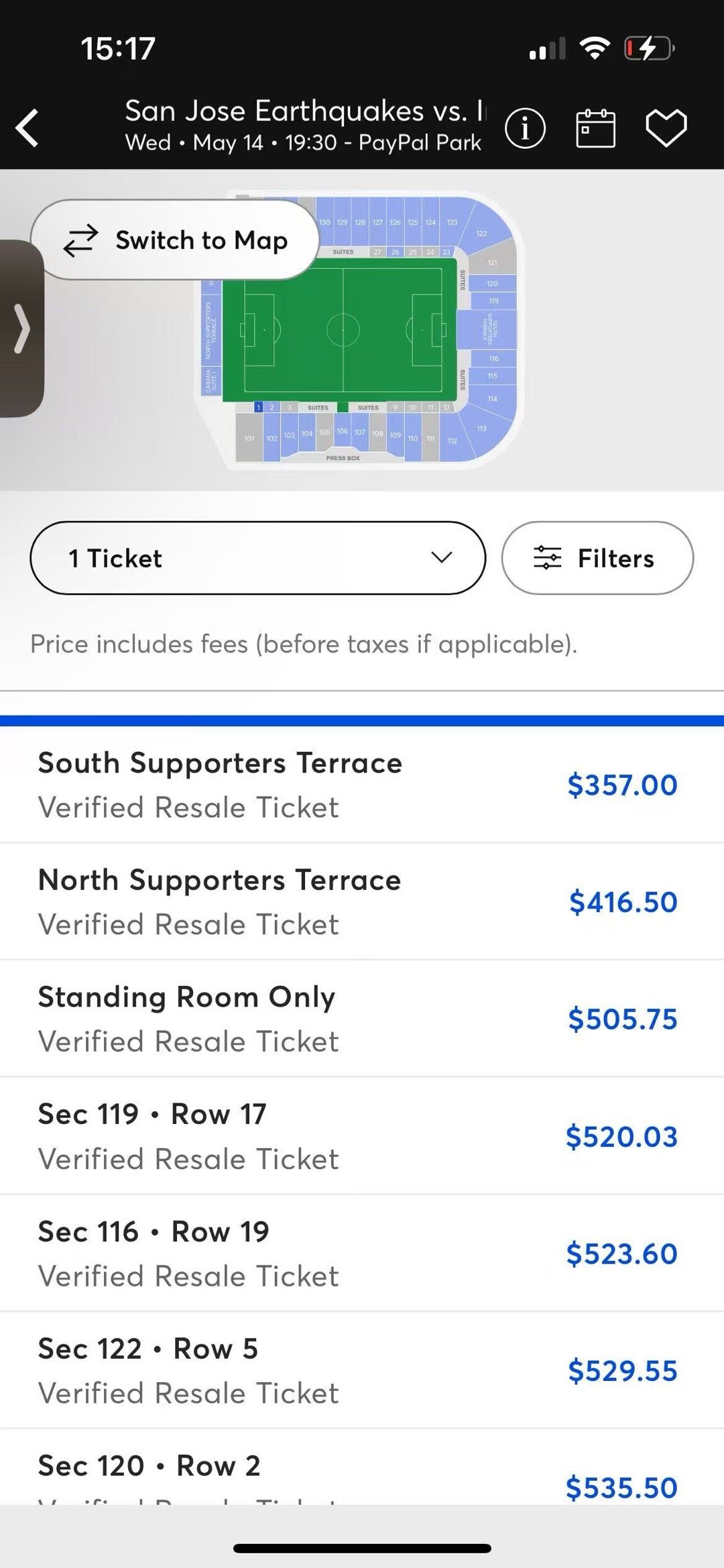Select South Supporters Terrace listing
Screen dimensions: 724x1568
pyautogui.click(x=362, y=785)
